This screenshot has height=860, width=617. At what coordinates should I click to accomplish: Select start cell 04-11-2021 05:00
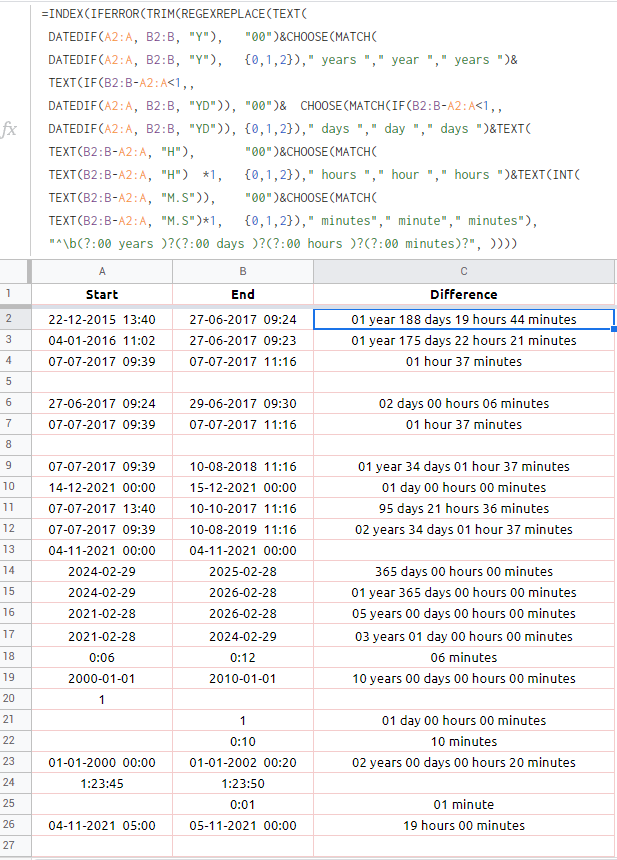click(x=102, y=825)
